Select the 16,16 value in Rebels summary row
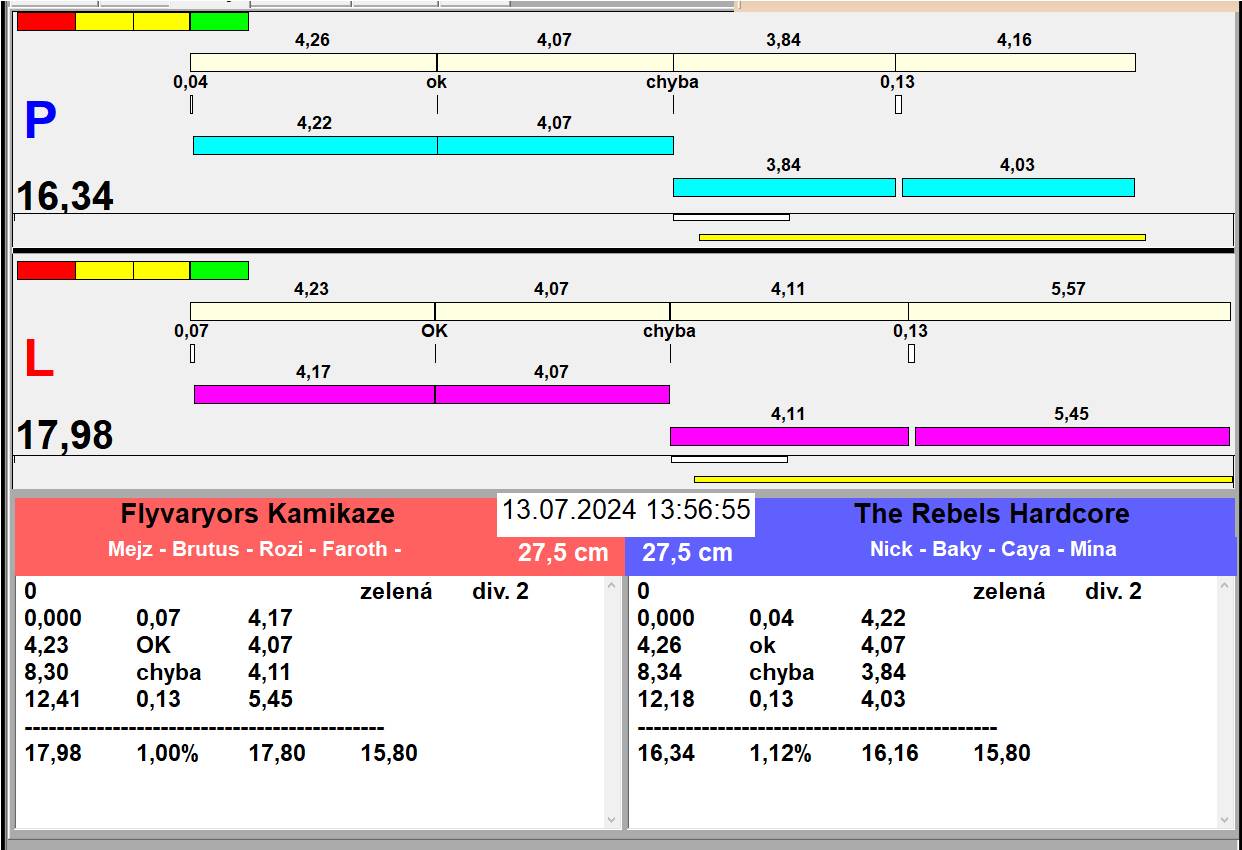Screen dimensions: 1242x850 pyautogui.click(x=890, y=753)
